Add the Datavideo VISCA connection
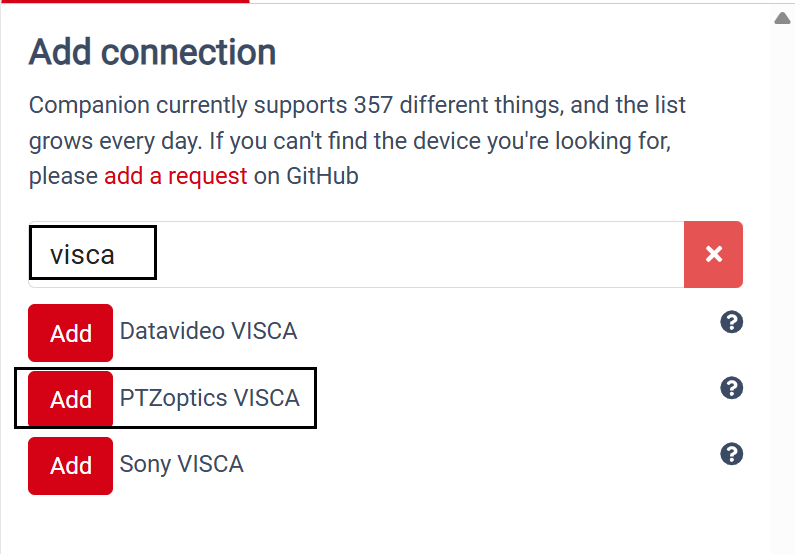795x555 pixels. pyautogui.click(x=70, y=333)
